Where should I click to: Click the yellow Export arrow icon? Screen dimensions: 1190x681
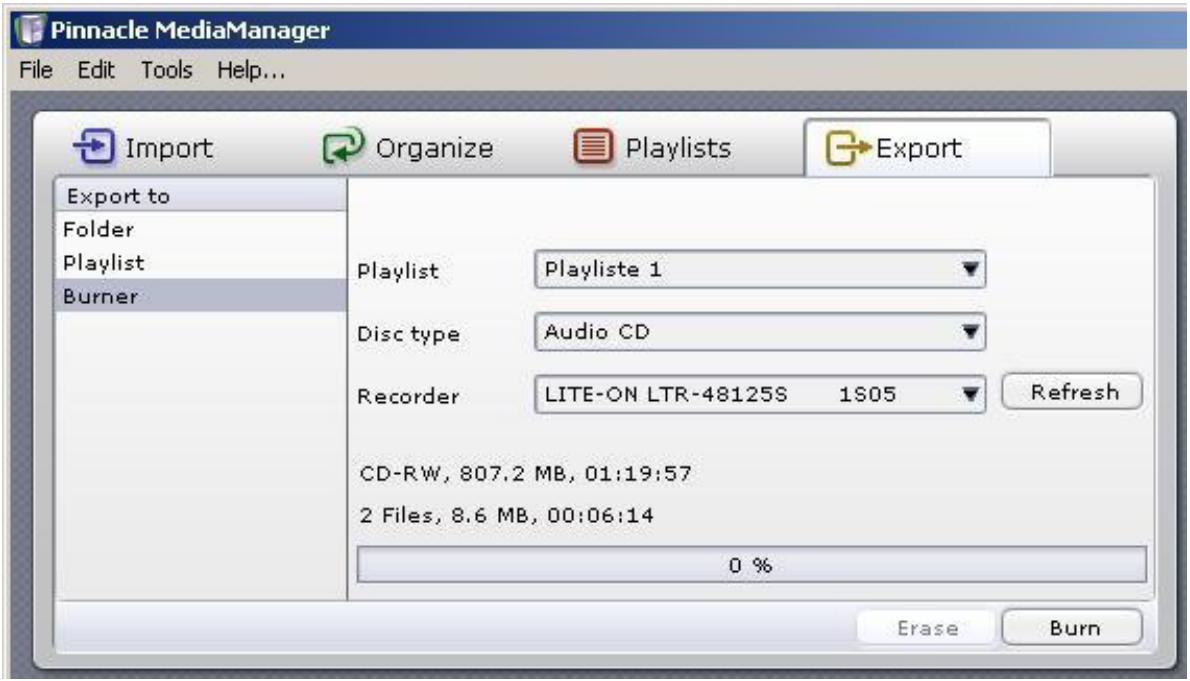coord(847,147)
